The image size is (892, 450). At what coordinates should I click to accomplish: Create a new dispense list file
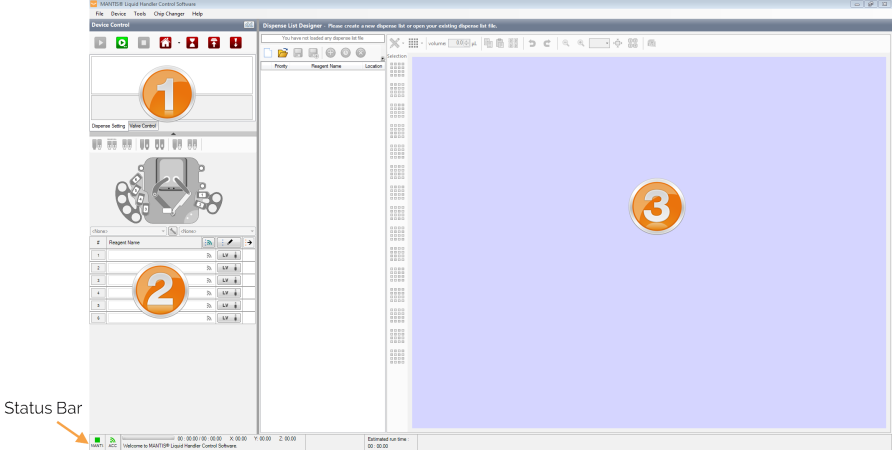[267, 52]
